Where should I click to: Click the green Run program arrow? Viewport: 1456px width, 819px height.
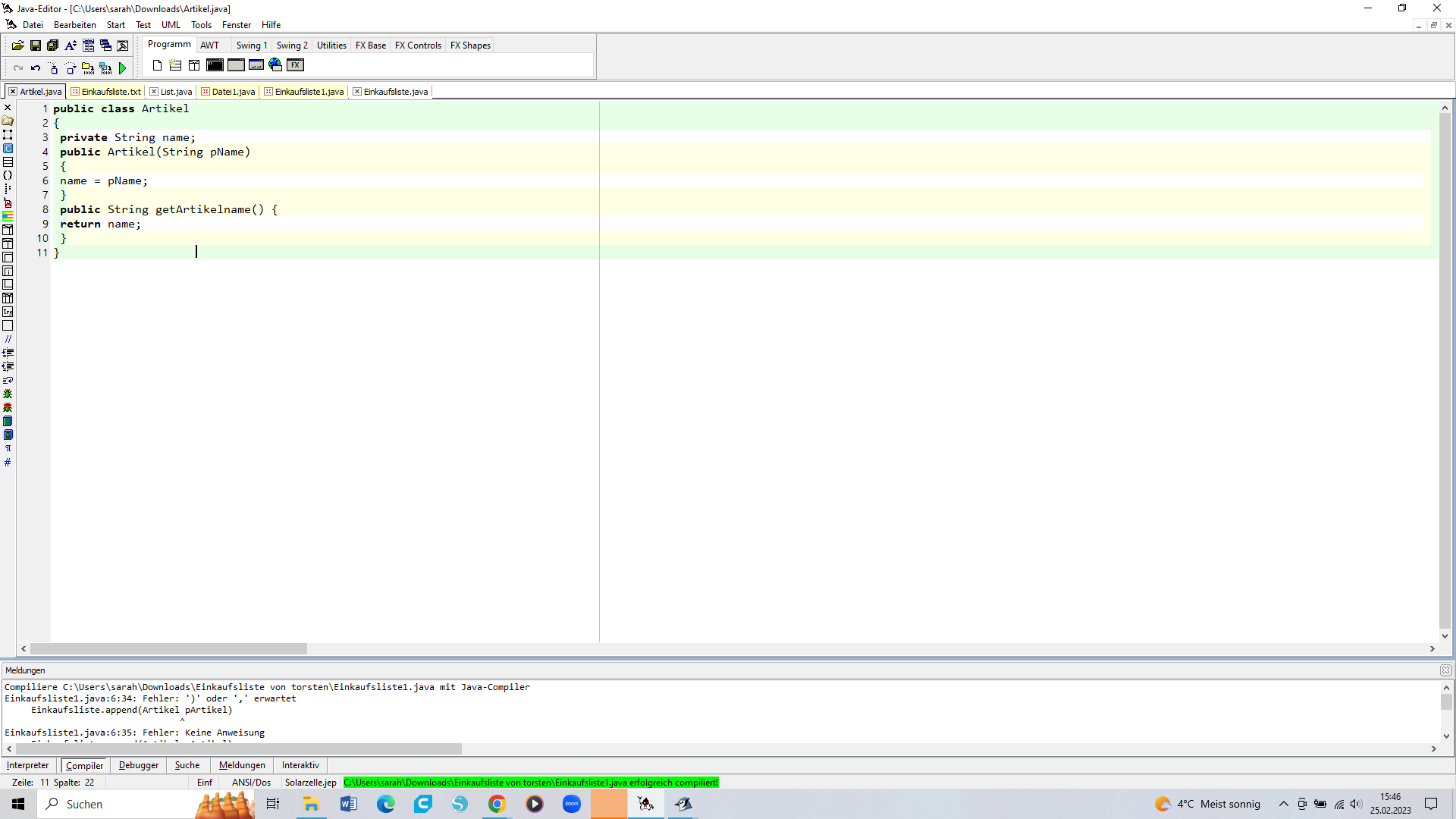[122, 68]
